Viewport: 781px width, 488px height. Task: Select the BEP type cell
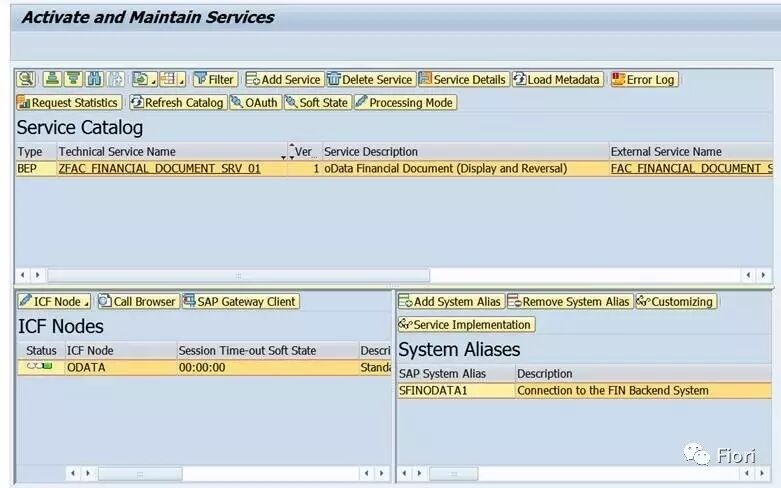pyautogui.click(x=36, y=168)
